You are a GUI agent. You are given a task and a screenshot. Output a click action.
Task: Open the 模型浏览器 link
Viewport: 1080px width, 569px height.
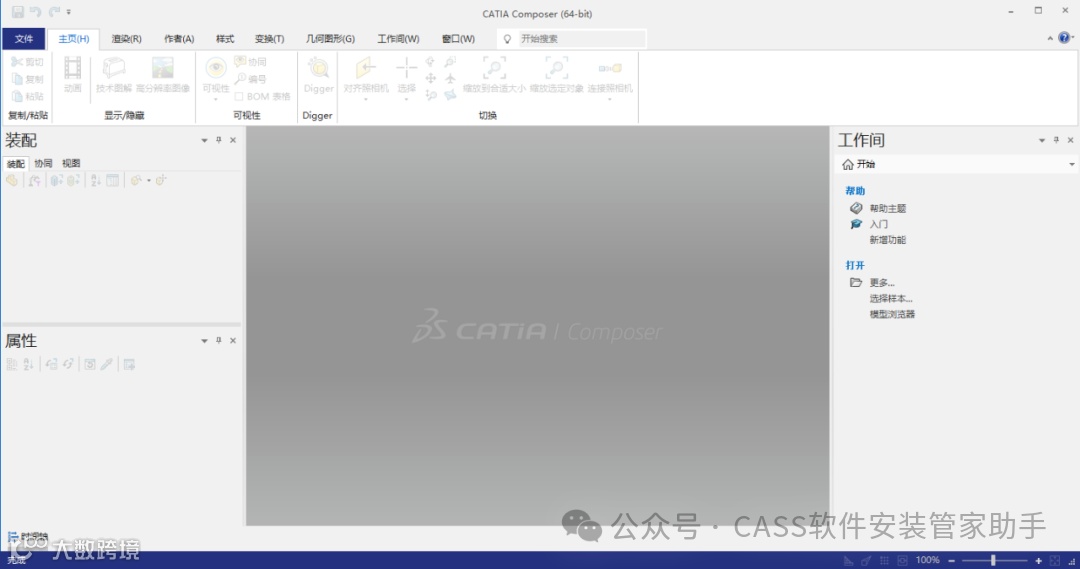click(892, 314)
